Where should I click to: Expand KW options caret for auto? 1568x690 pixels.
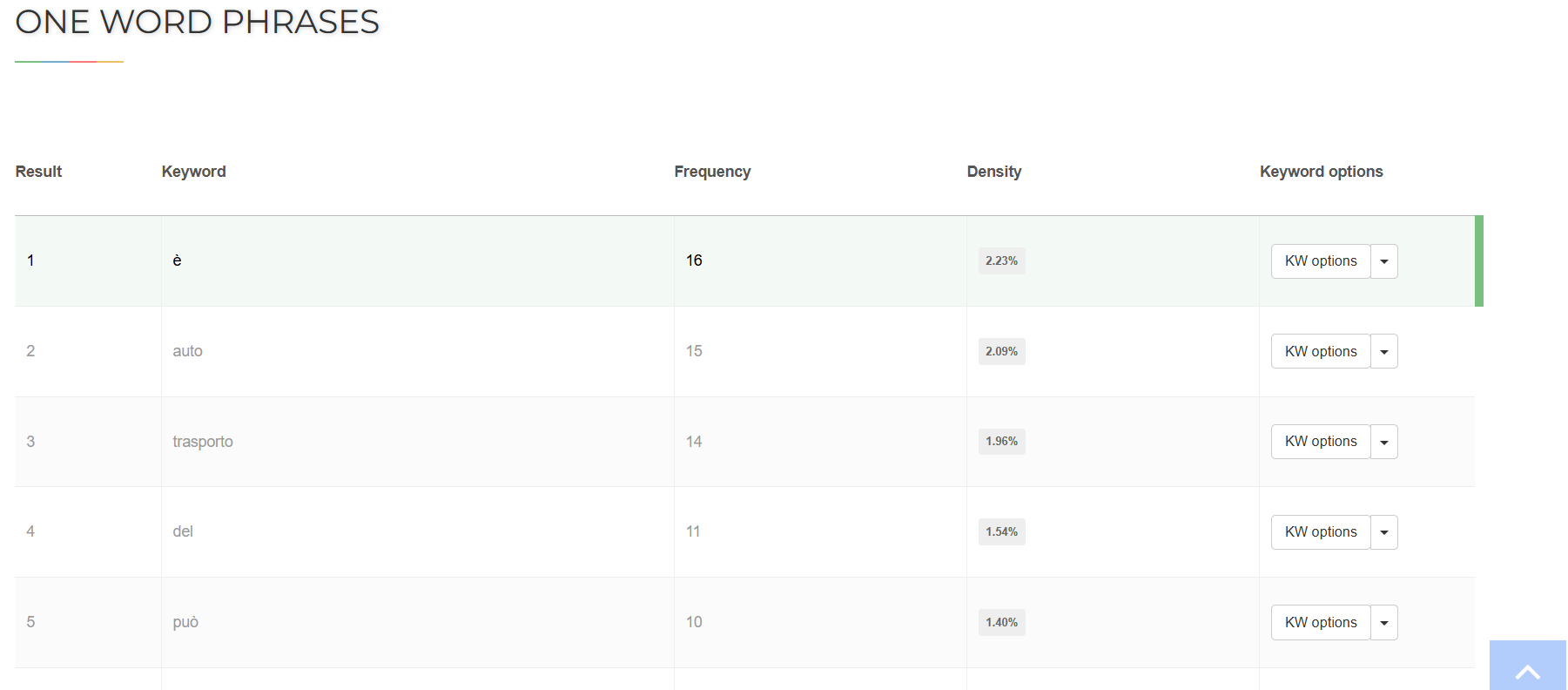(x=1383, y=352)
